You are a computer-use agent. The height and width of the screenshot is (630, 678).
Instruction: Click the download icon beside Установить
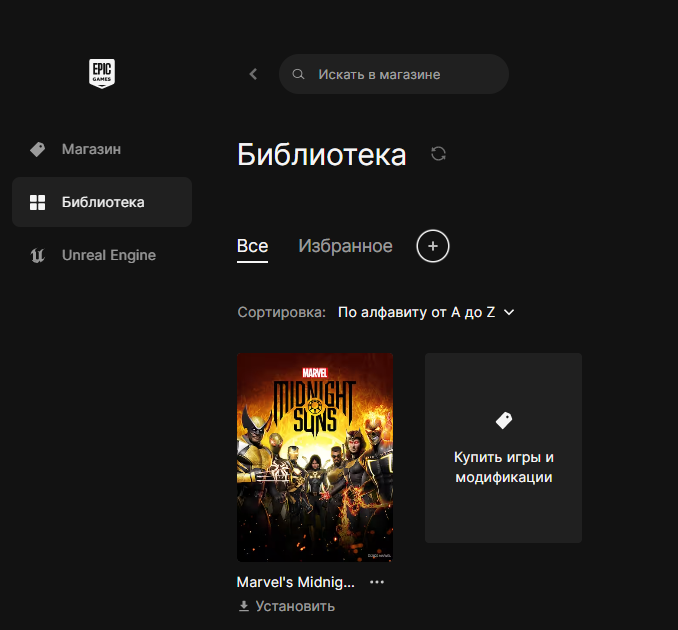[243, 606]
